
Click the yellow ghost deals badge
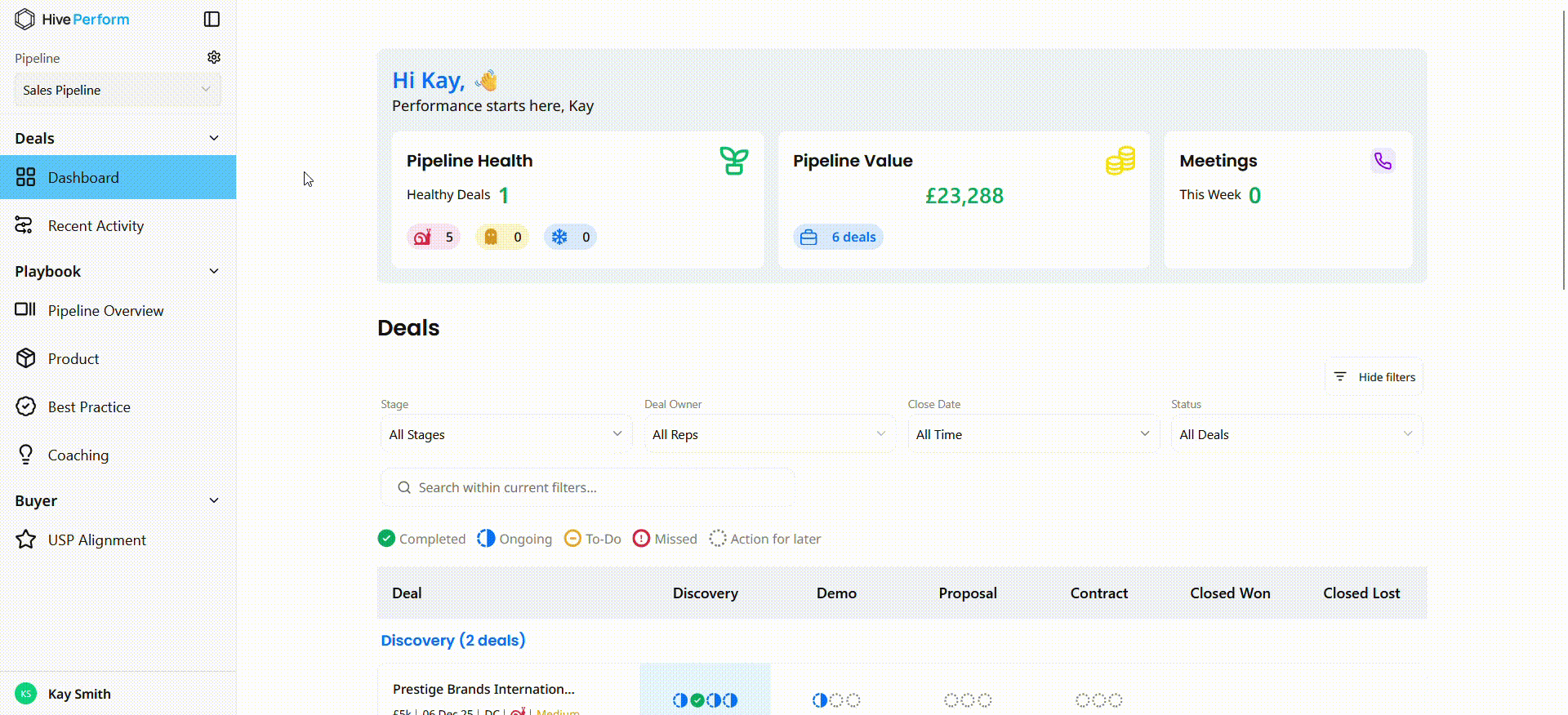click(x=501, y=238)
